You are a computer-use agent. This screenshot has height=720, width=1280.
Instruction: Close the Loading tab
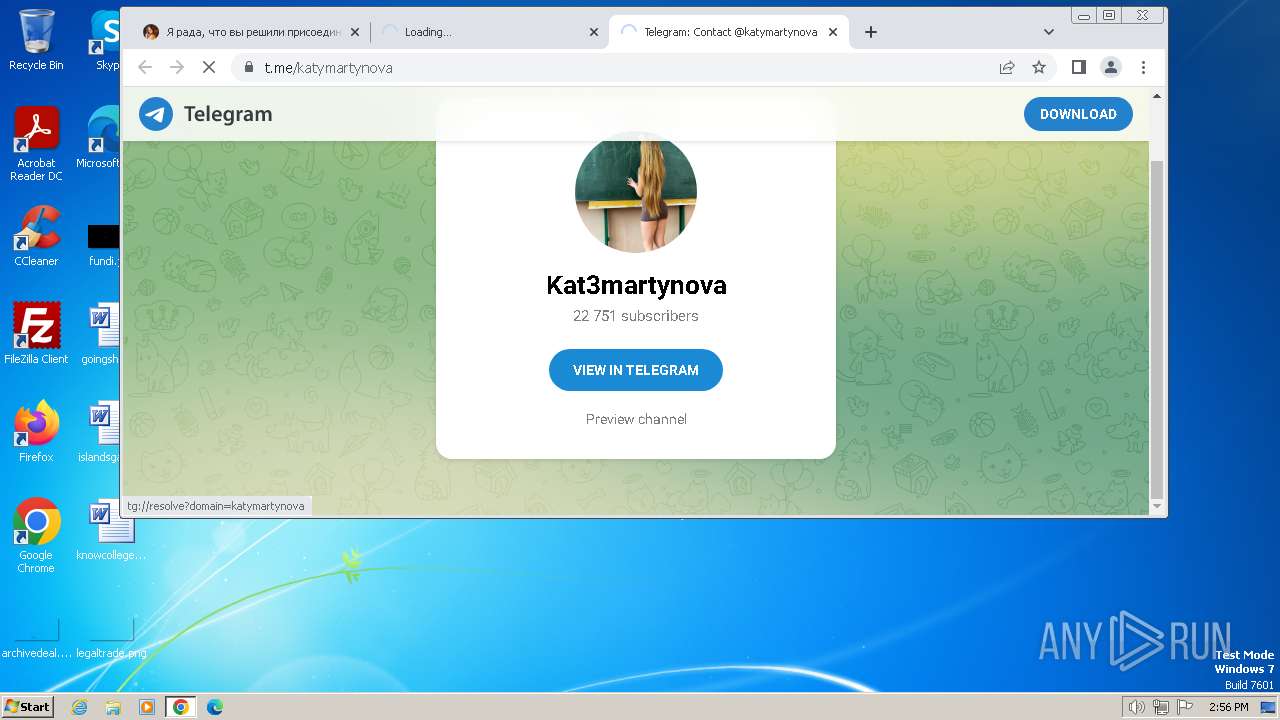pos(594,32)
